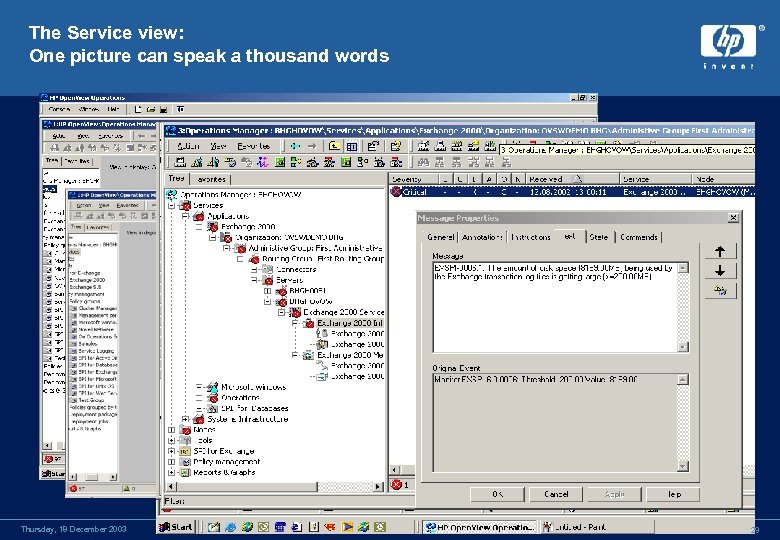Click the back arrow in Operations Manager toolbar
This screenshot has width=780, height=540.
tap(295, 146)
